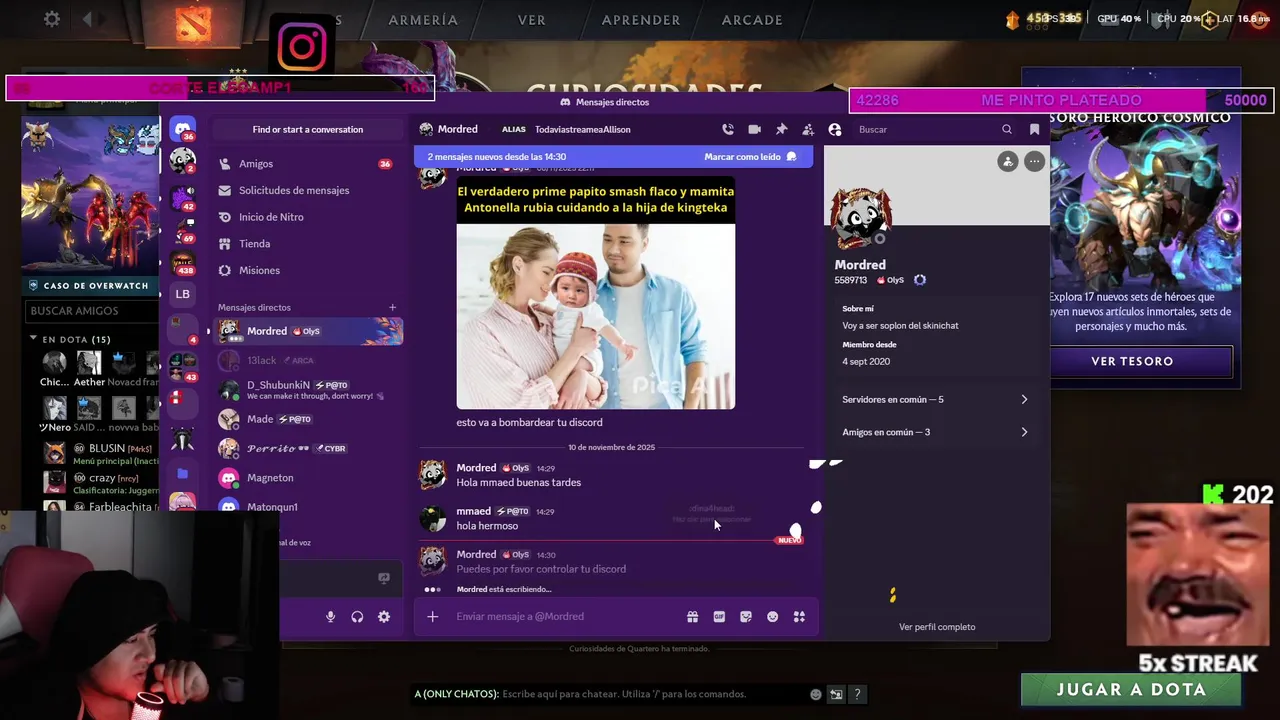The image size is (1280, 720).
Task: Click the screen share icon in voice panel
Action: (x=383, y=578)
